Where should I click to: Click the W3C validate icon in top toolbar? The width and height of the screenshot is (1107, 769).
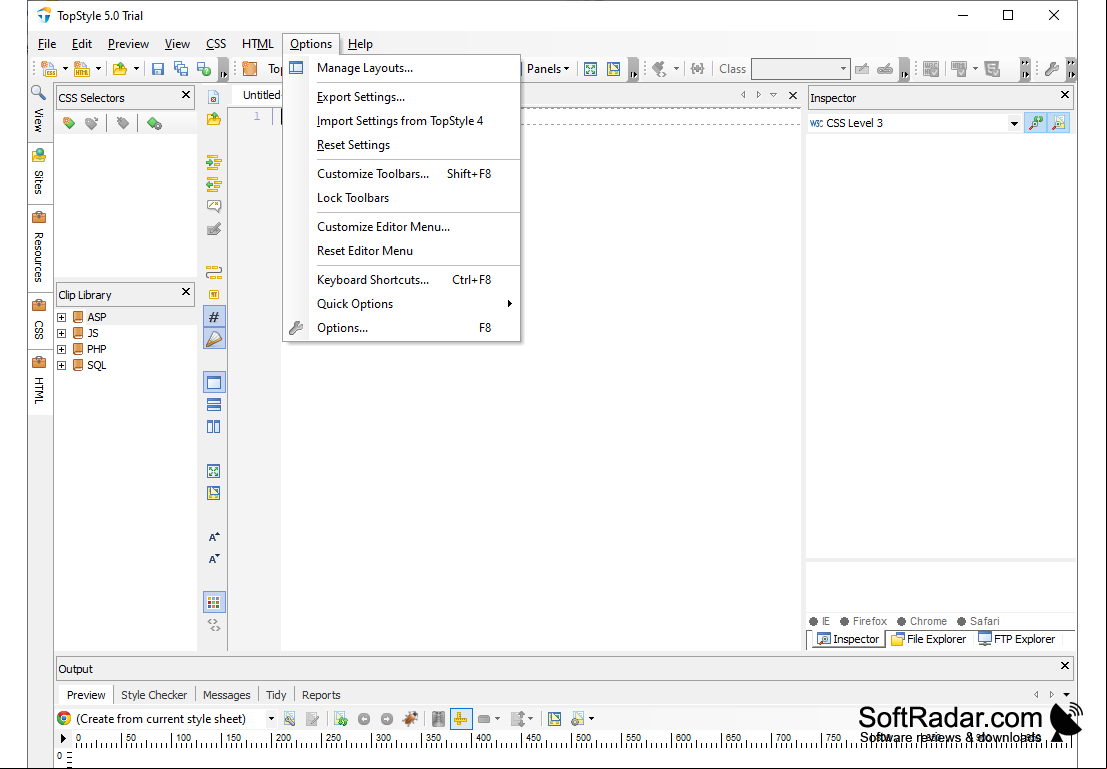pyautogui.click(x=931, y=68)
